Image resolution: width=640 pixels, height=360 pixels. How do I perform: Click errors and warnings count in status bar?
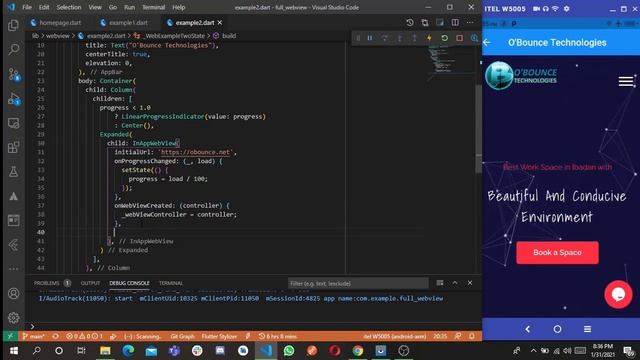pos(85,336)
